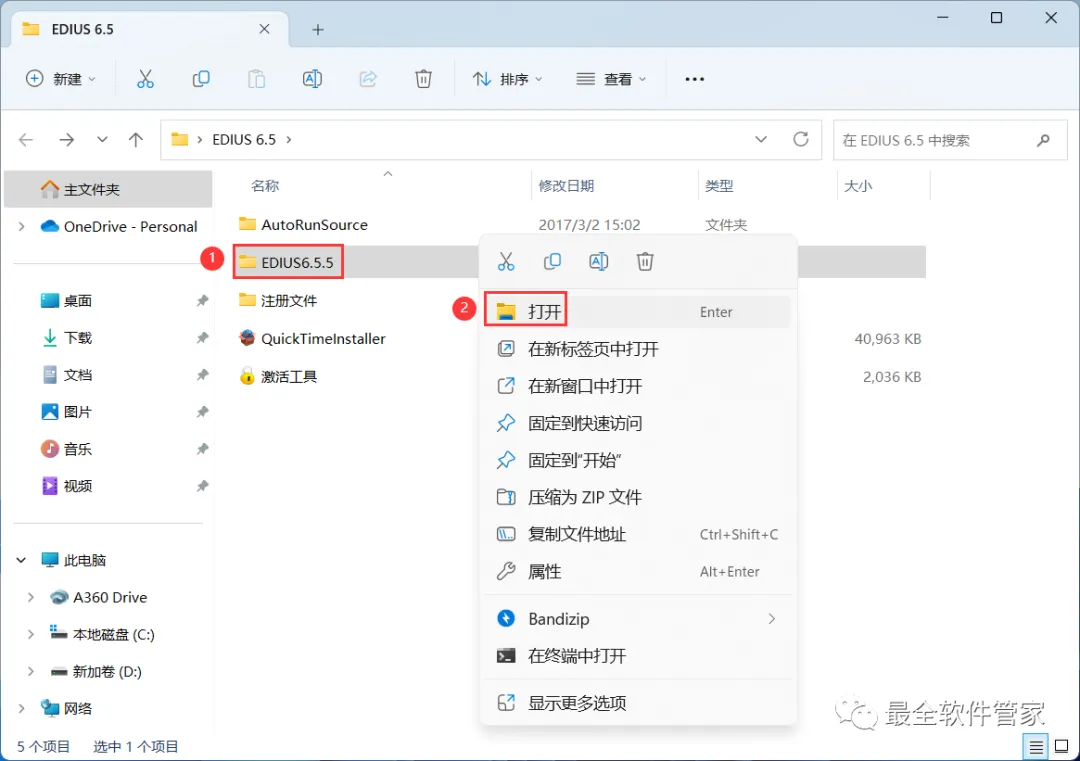Select the 激活工具 file
Image resolution: width=1080 pixels, height=761 pixels.
point(278,377)
